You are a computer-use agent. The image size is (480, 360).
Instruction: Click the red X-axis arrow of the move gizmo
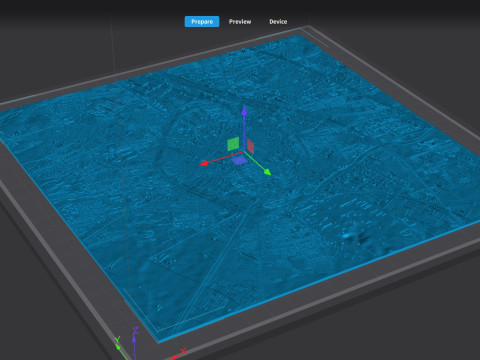(204, 163)
